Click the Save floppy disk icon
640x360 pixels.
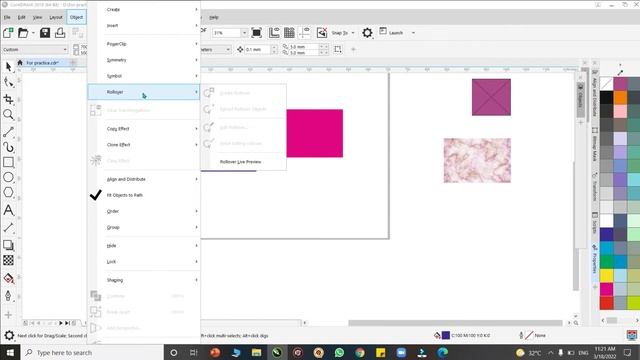tap(45, 33)
